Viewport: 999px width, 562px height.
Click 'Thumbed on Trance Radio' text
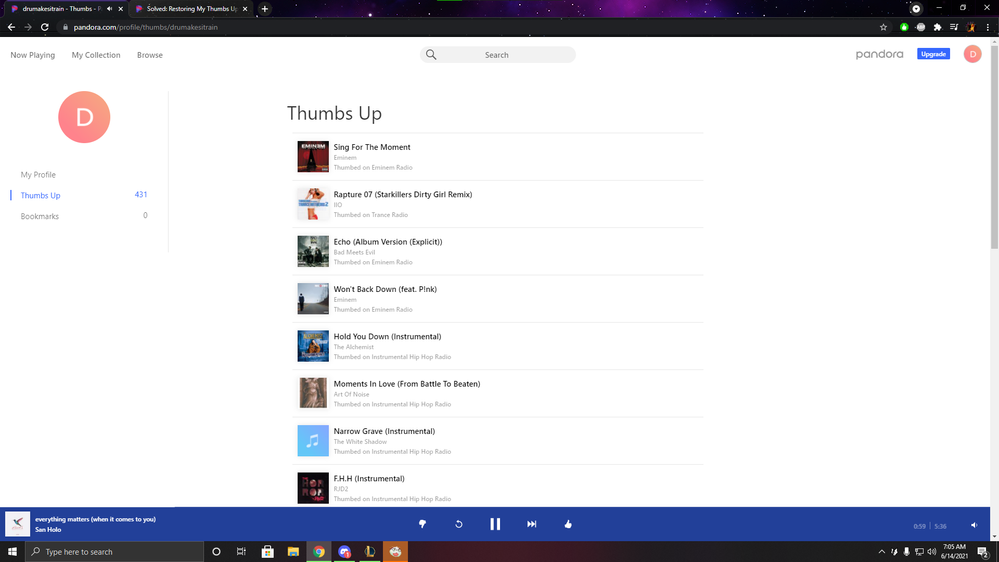371,215
